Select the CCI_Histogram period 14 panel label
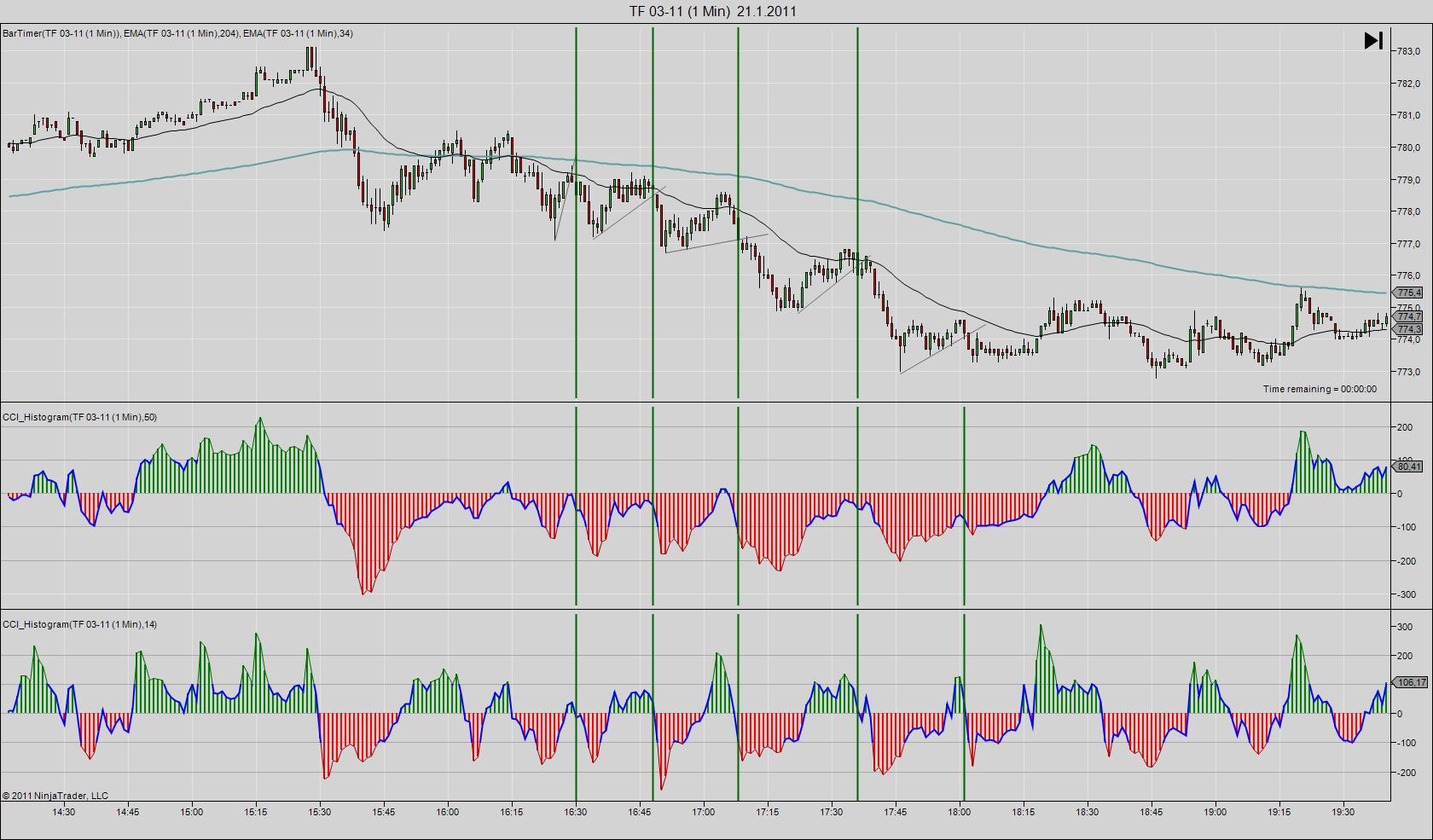 (x=79, y=624)
